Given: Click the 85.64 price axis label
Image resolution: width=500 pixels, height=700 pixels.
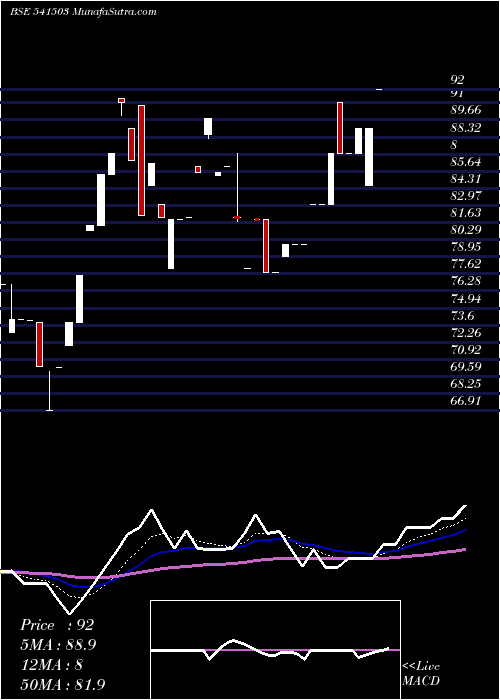Looking at the screenshot, I should (x=466, y=162).
